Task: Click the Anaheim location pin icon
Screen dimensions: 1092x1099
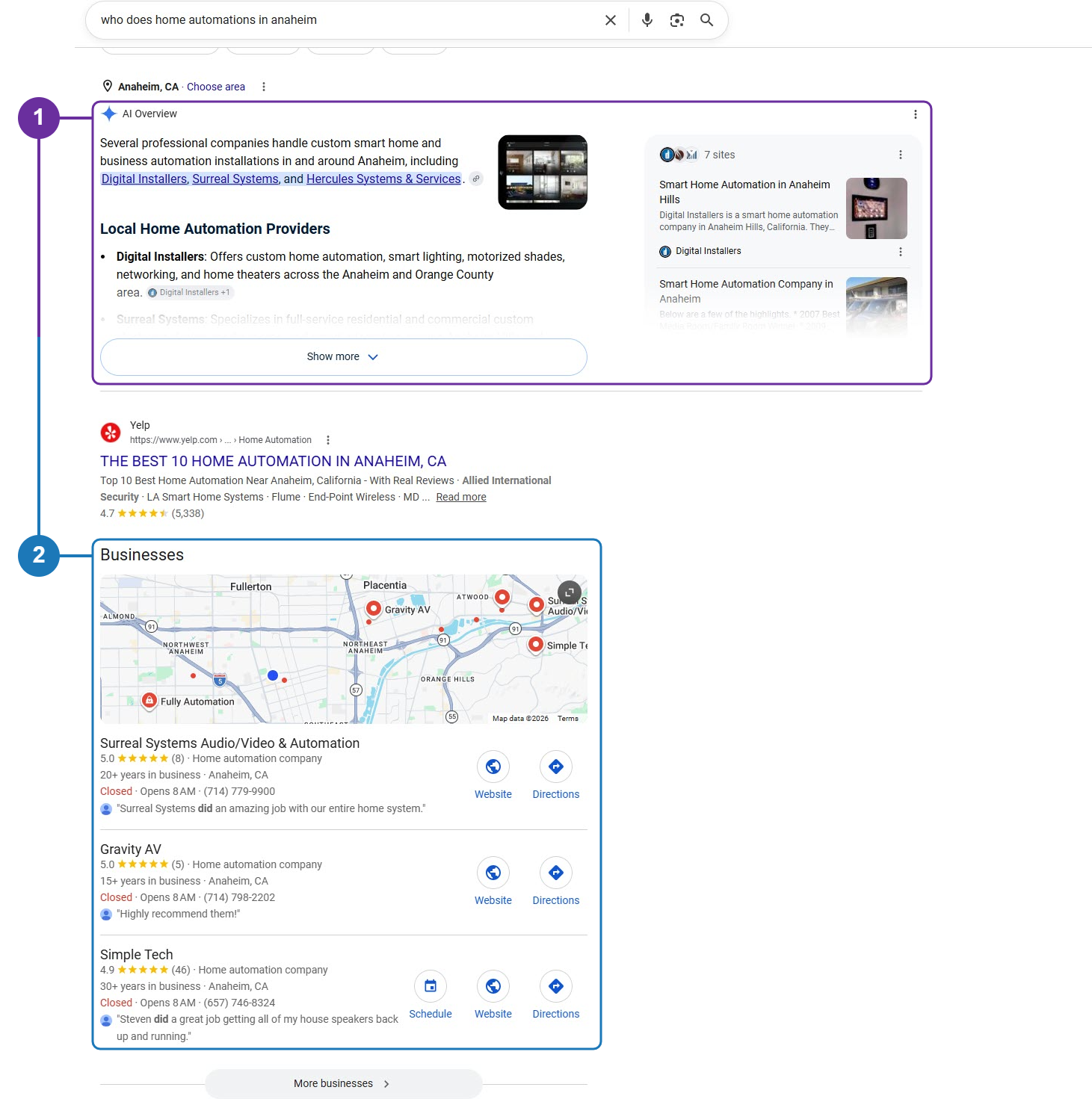Action: pos(108,86)
